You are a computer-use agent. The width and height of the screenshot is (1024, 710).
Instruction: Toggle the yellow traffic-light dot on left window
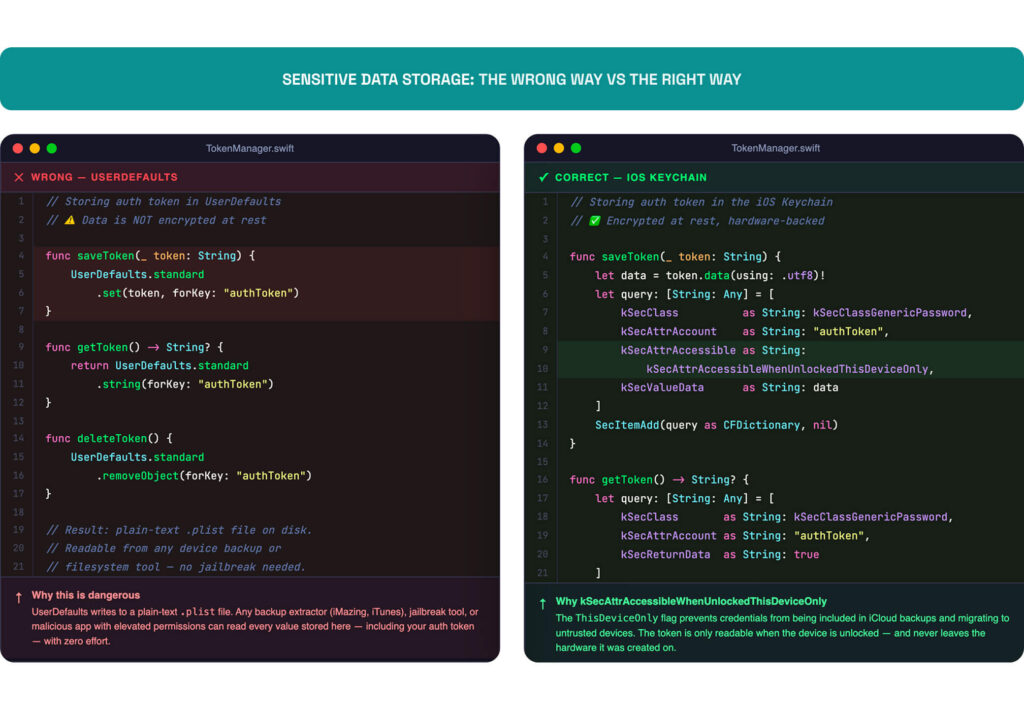pos(32,147)
